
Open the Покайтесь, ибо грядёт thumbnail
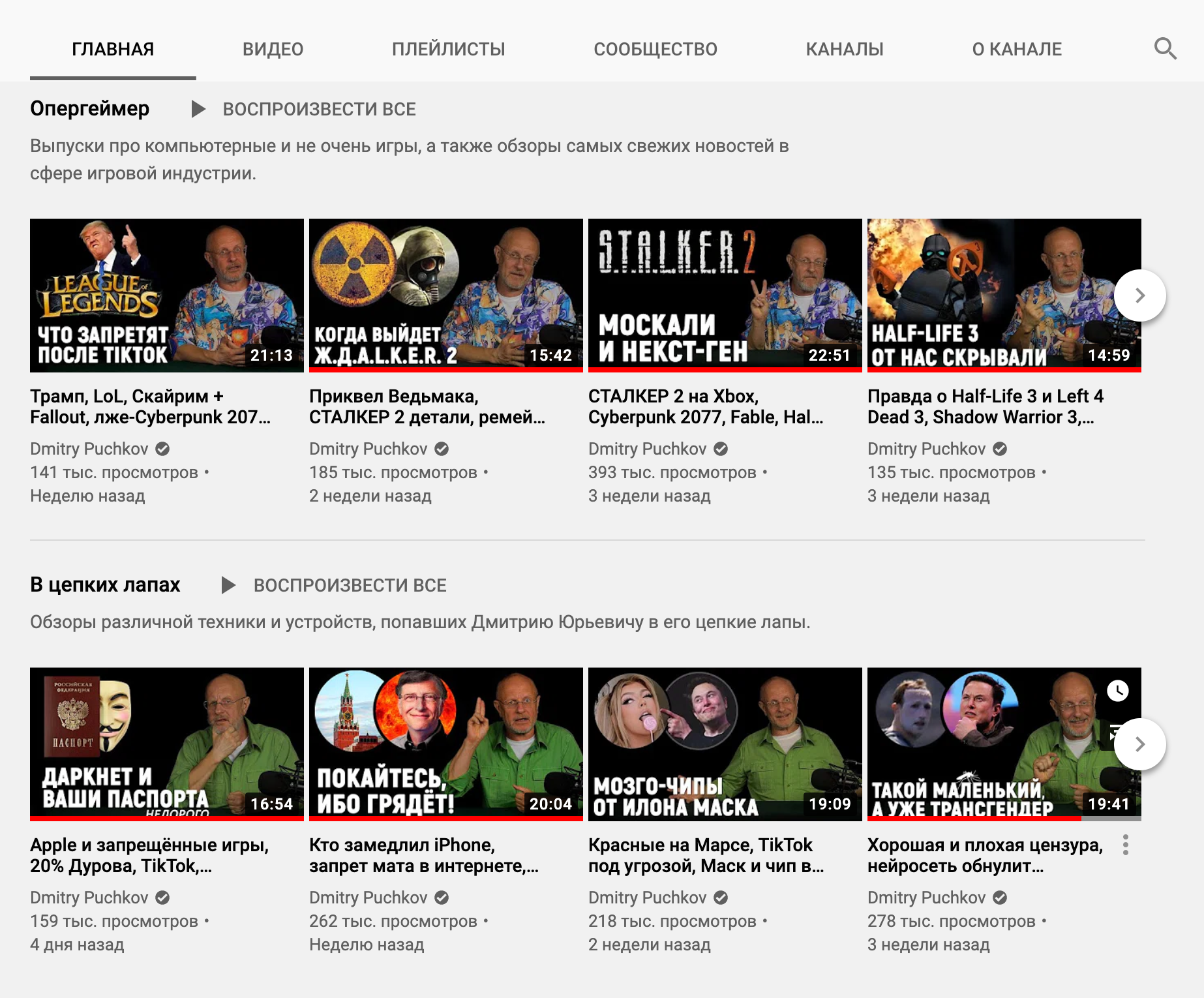[x=446, y=744]
